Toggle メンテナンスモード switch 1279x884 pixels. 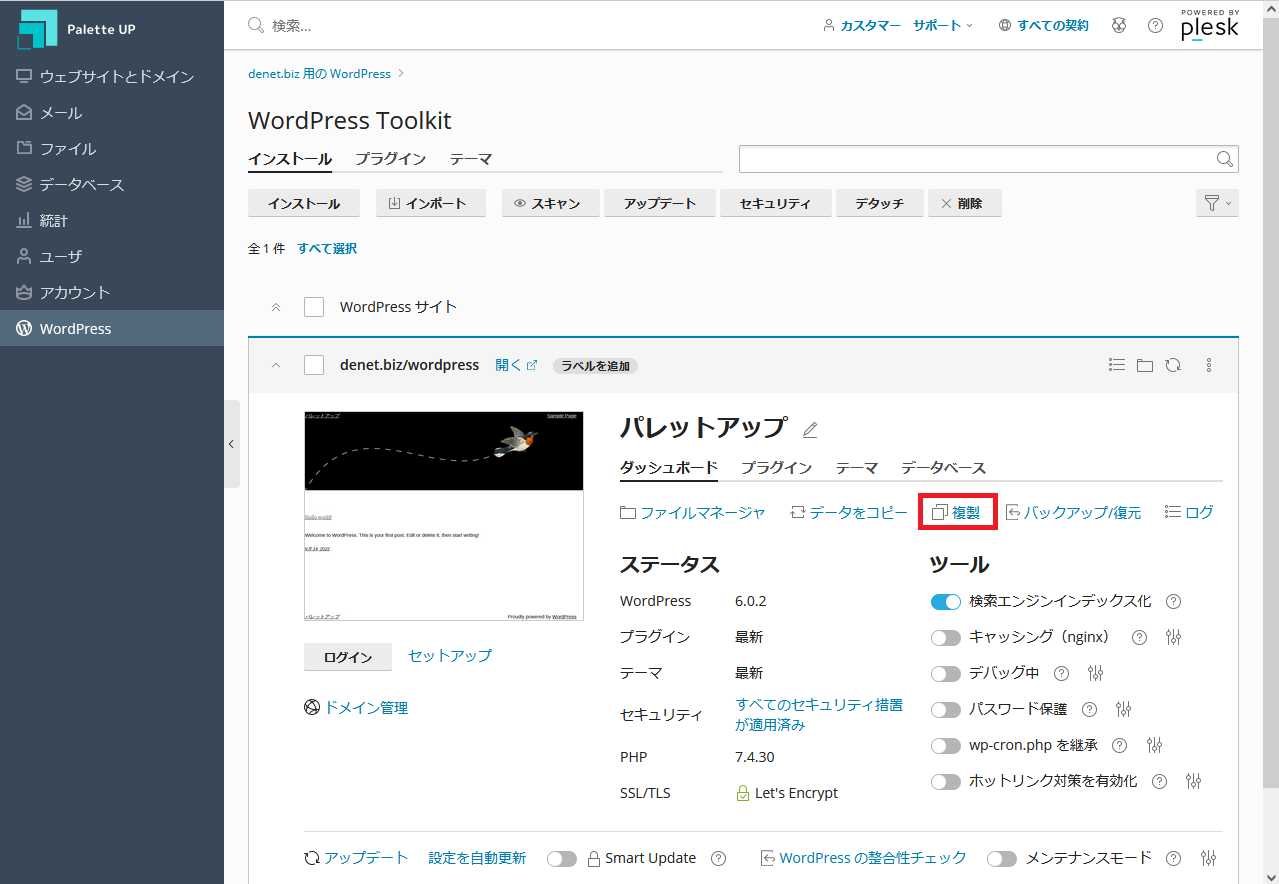1002,858
